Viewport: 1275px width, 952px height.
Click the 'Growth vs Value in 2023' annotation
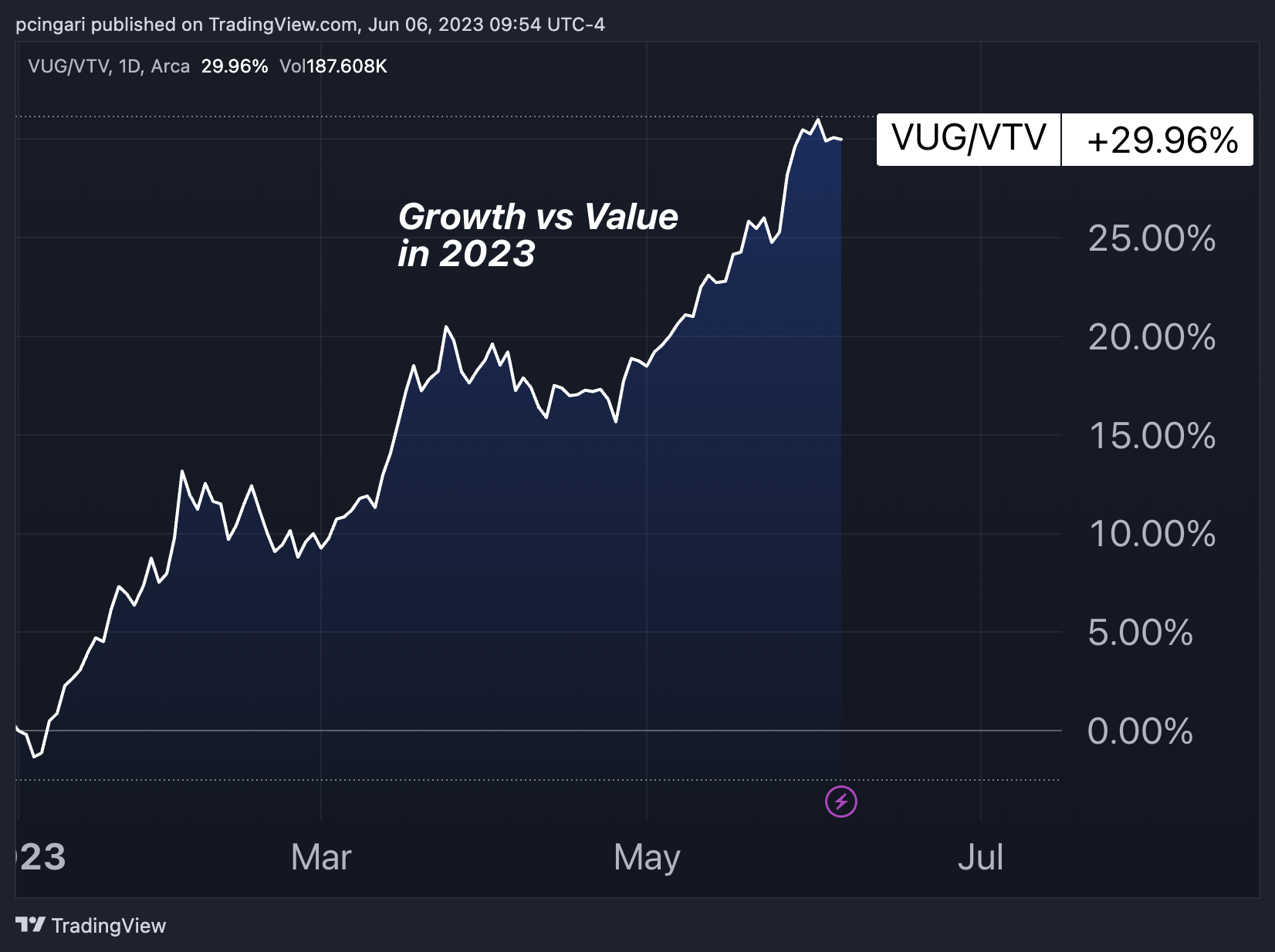click(537, 235)
